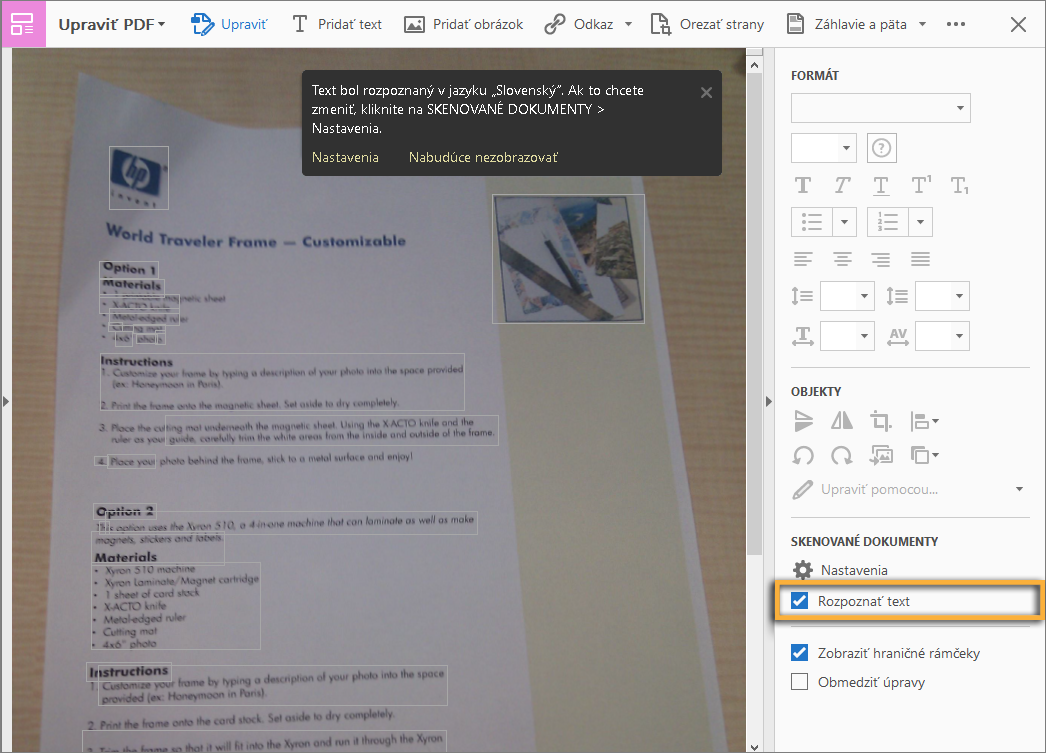This screenshot has height=753, width=1046.
Task: Rotate object clockwise
Action: [842, 456]
